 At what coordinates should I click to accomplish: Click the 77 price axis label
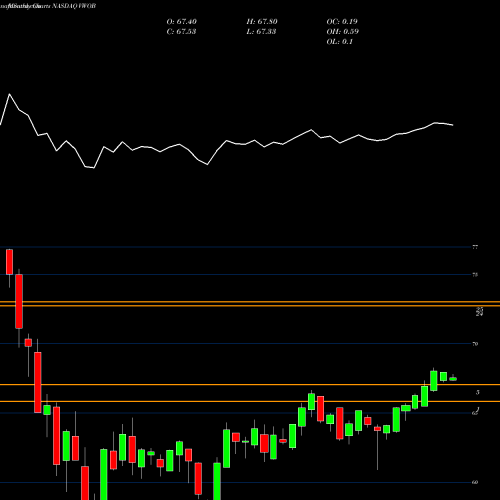[475, 247]
